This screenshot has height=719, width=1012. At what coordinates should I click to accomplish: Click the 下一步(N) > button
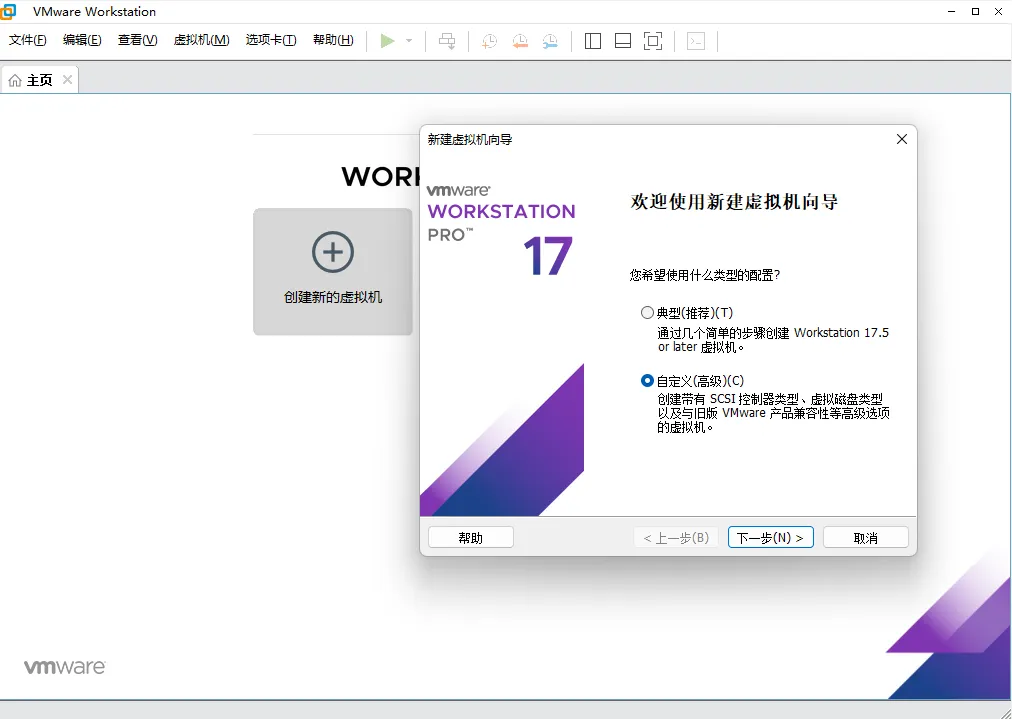coord(771,538)
